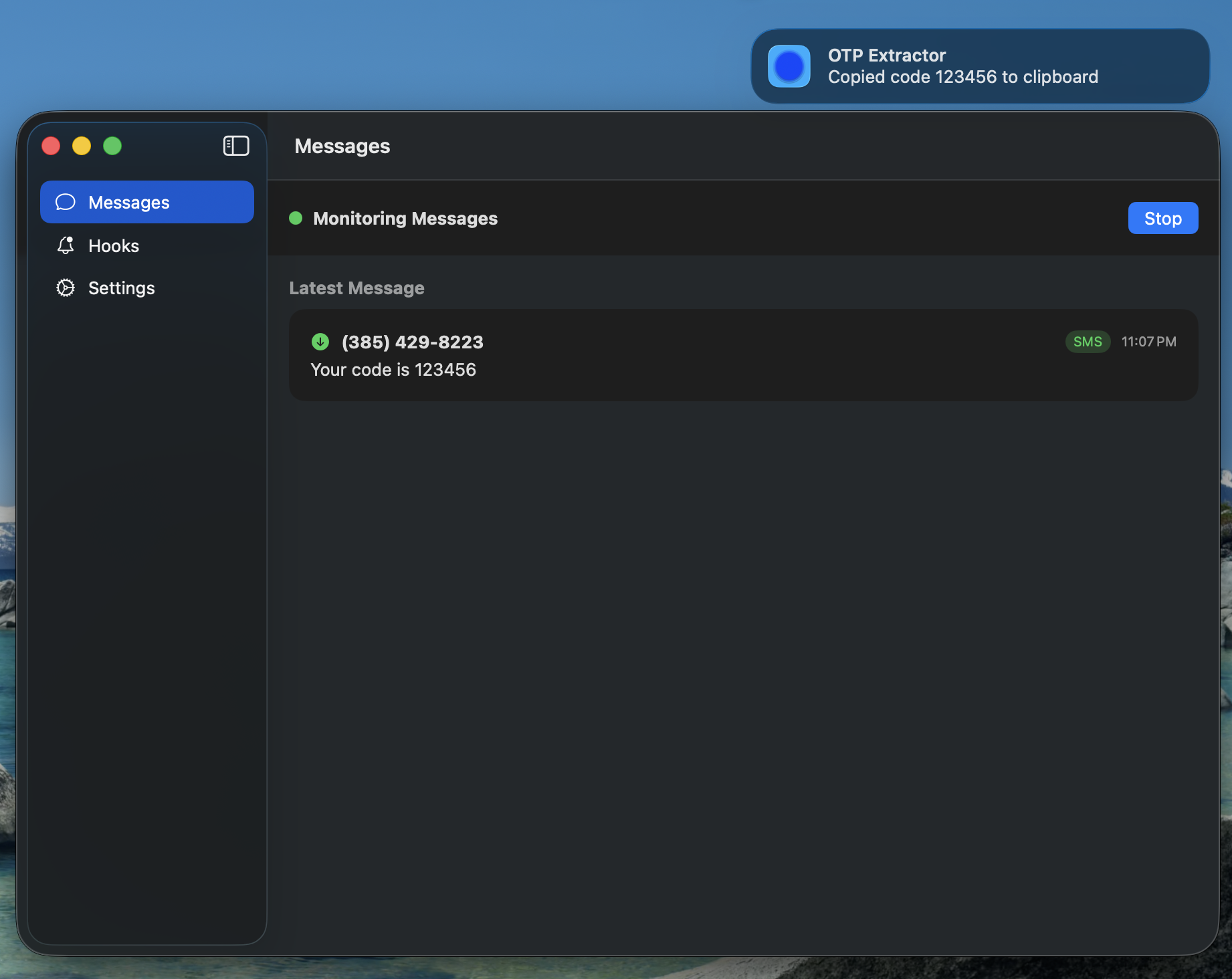This screenshot has width=1232, height=979.
Task: Click the OTP Extractor app icon in notification
Action: [x=789, y=66]
